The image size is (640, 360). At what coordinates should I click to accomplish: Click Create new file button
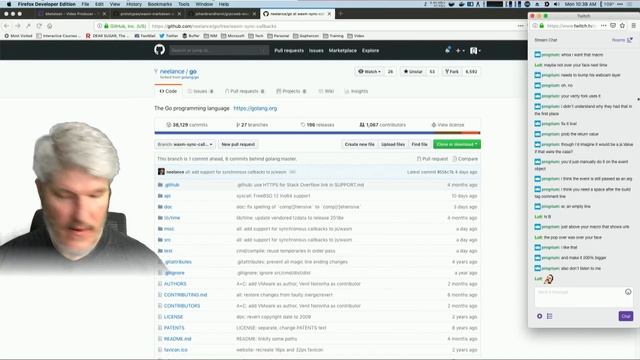(x=359, y=144)
